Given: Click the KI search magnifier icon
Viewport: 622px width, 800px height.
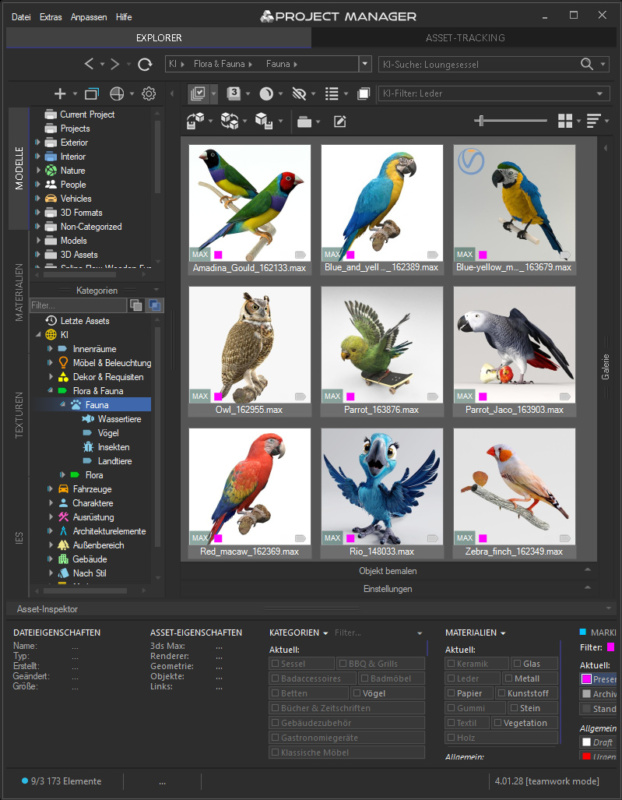Looking at the screenshot, I should tap(587, 64).
